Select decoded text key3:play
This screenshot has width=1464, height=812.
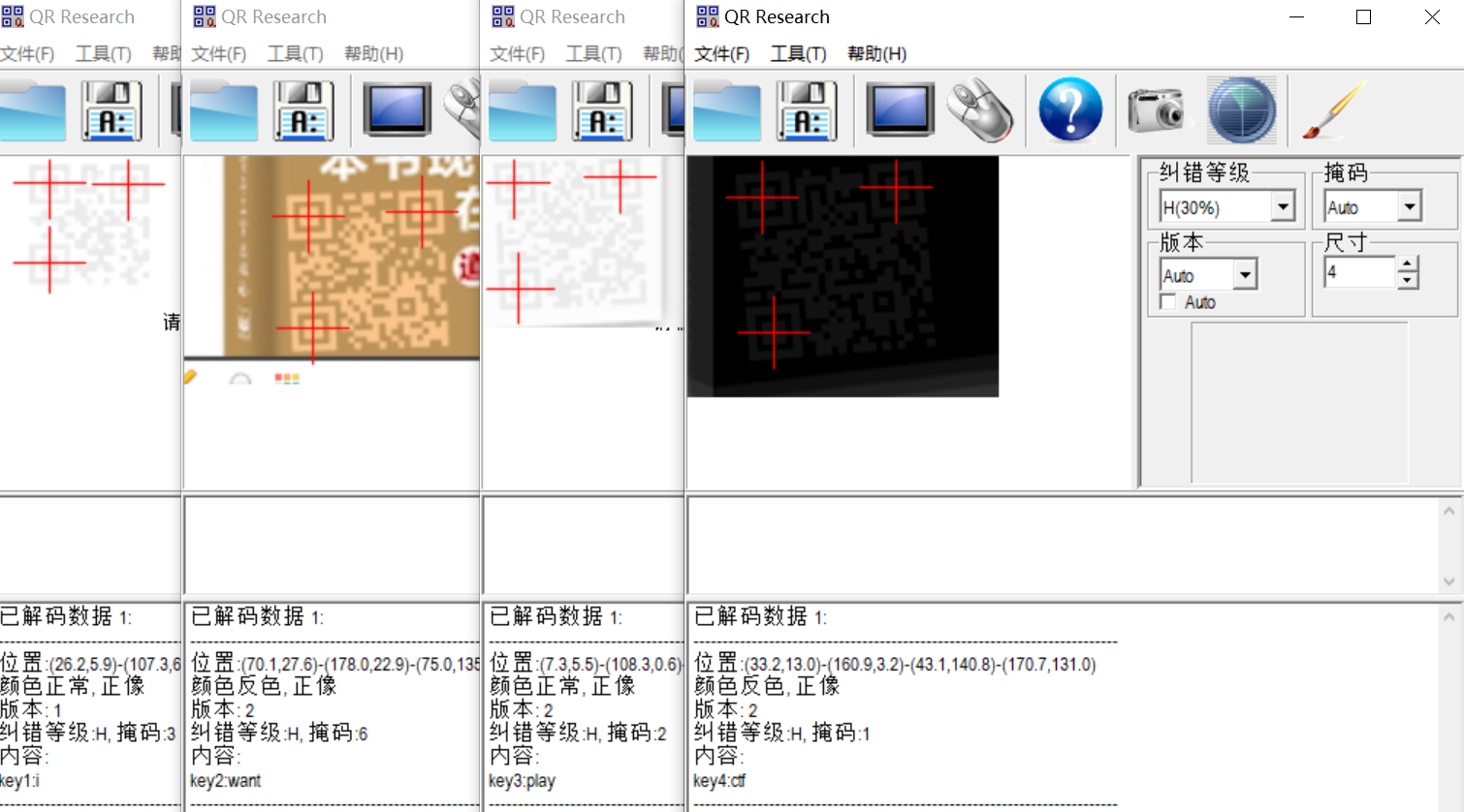coord(522,781)
